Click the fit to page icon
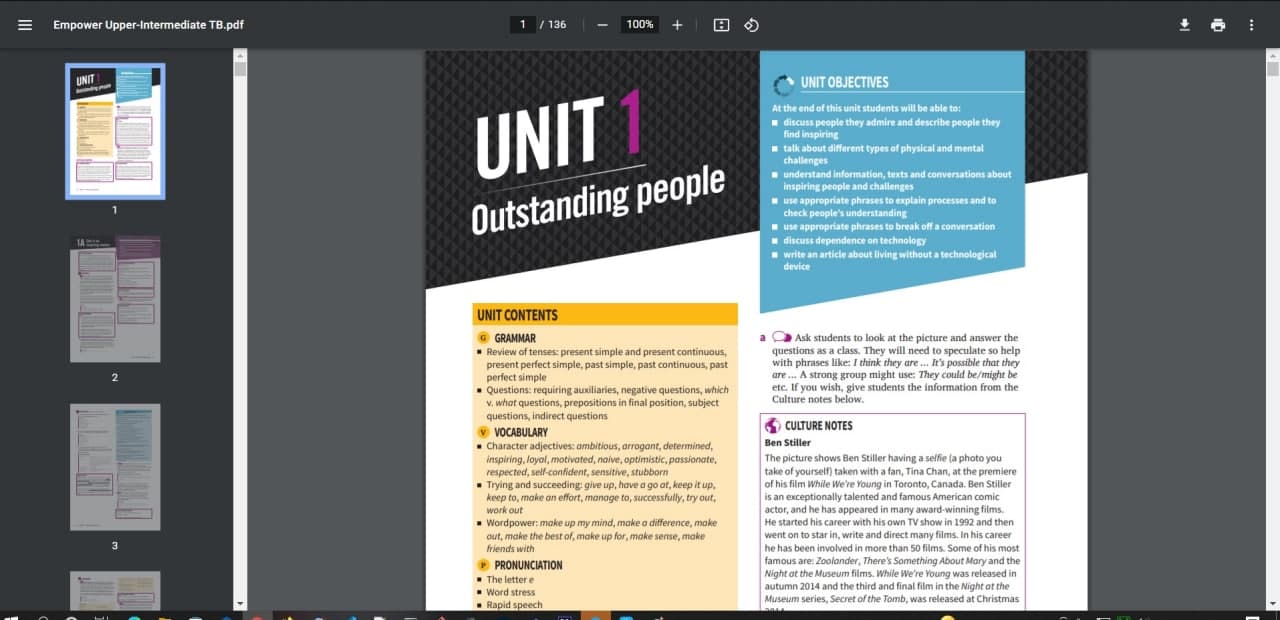This screenshot has width=1280, height=620. point(721,25)
